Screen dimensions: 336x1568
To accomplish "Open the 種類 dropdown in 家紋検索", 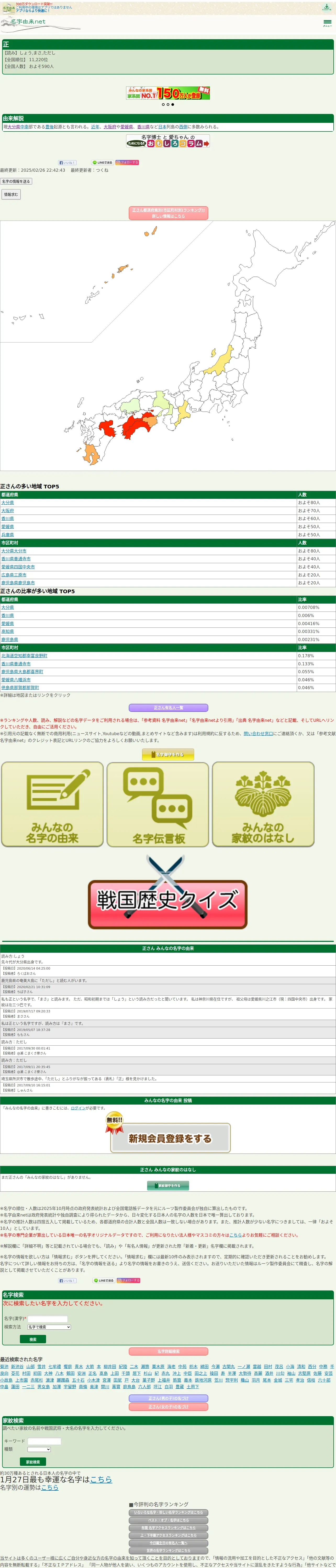I will point(39,1449).
